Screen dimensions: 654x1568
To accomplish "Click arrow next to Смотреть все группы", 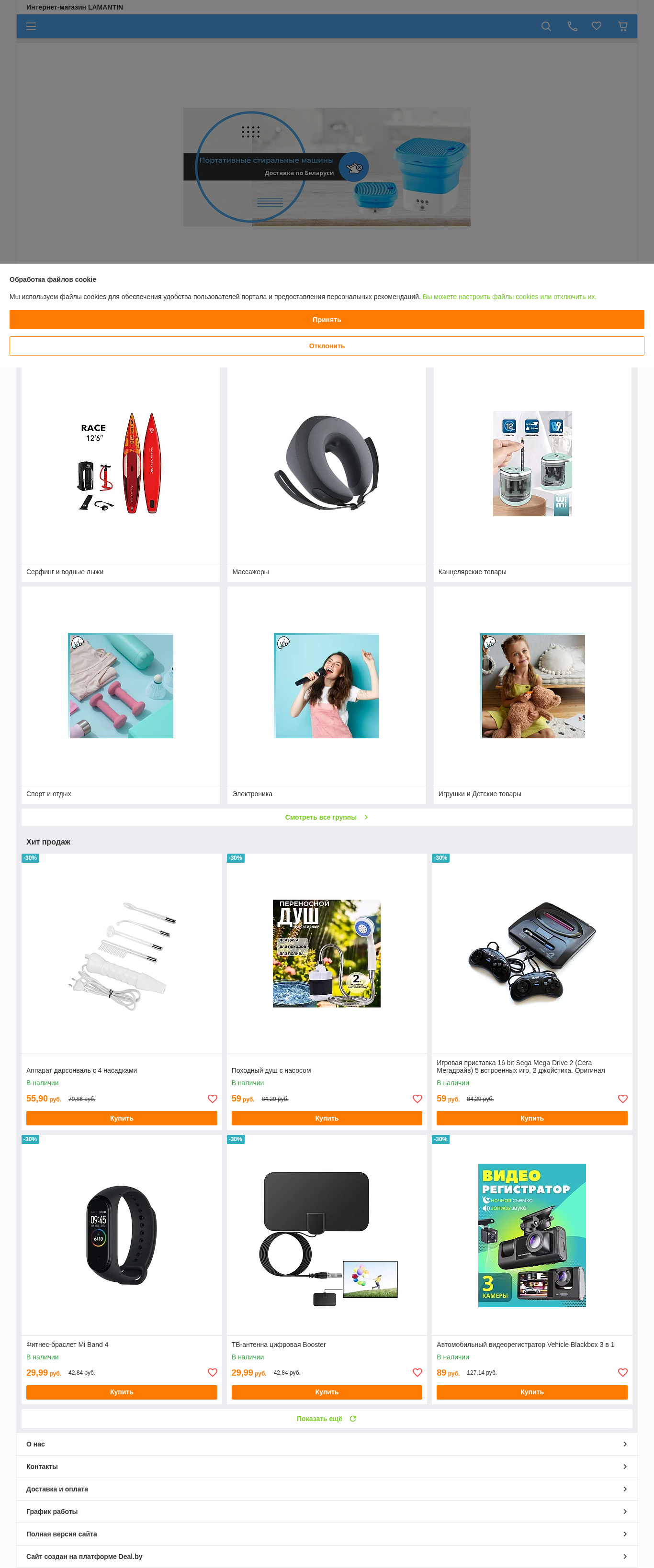I will click(x=366, y=817).
